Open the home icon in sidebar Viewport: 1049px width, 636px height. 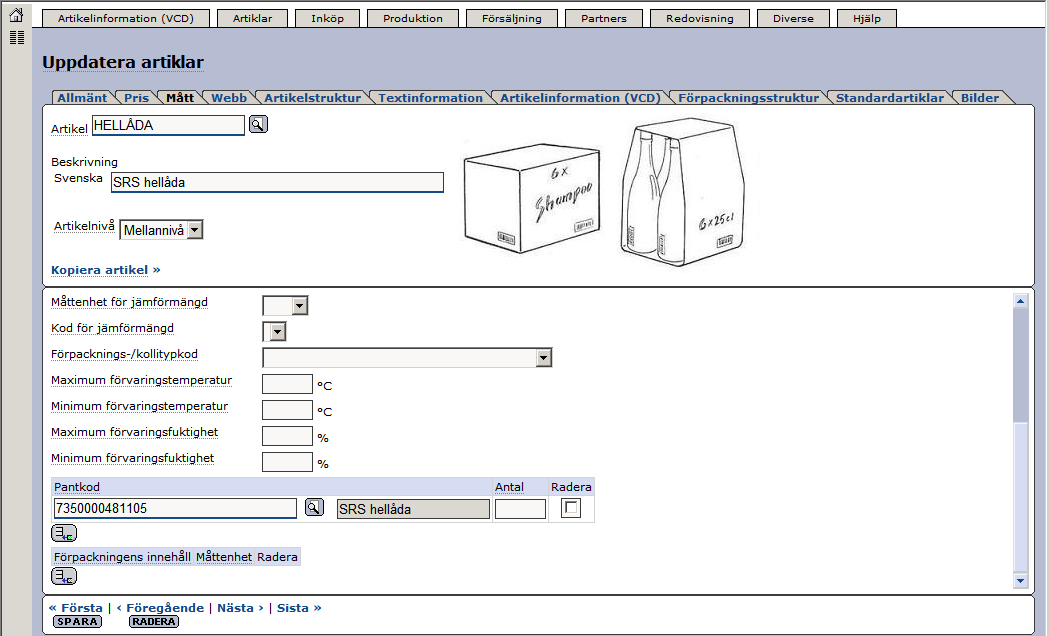[17, 15]
